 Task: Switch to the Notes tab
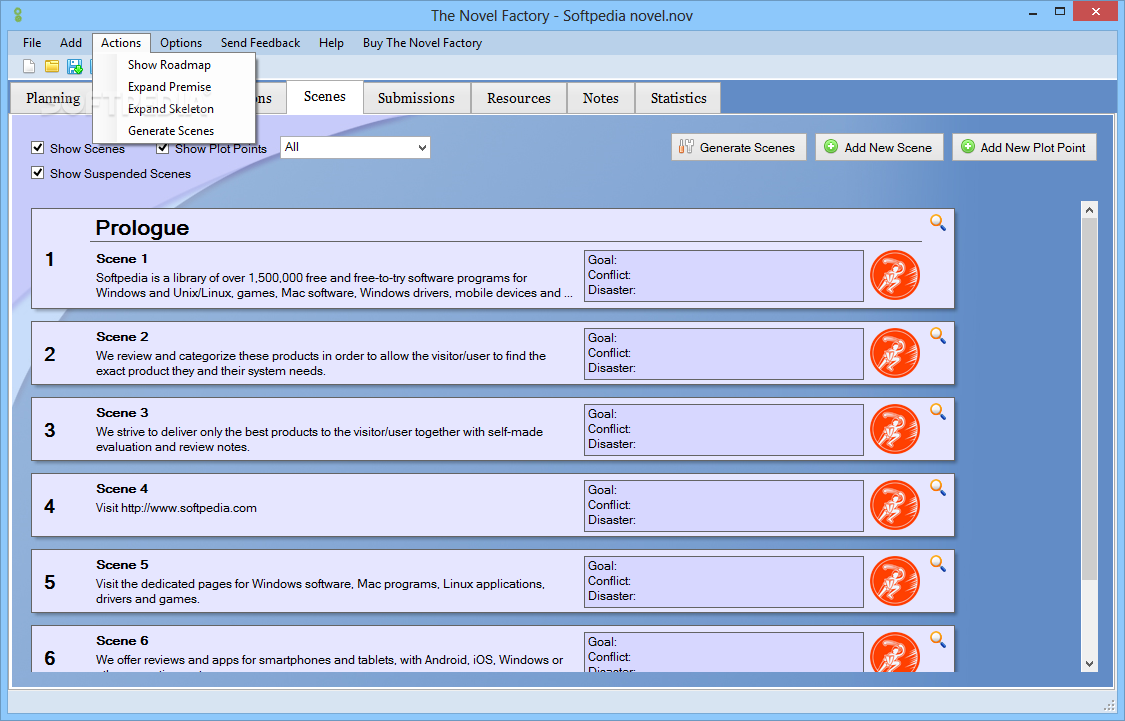pyautogui.click(x=601, y=98)
